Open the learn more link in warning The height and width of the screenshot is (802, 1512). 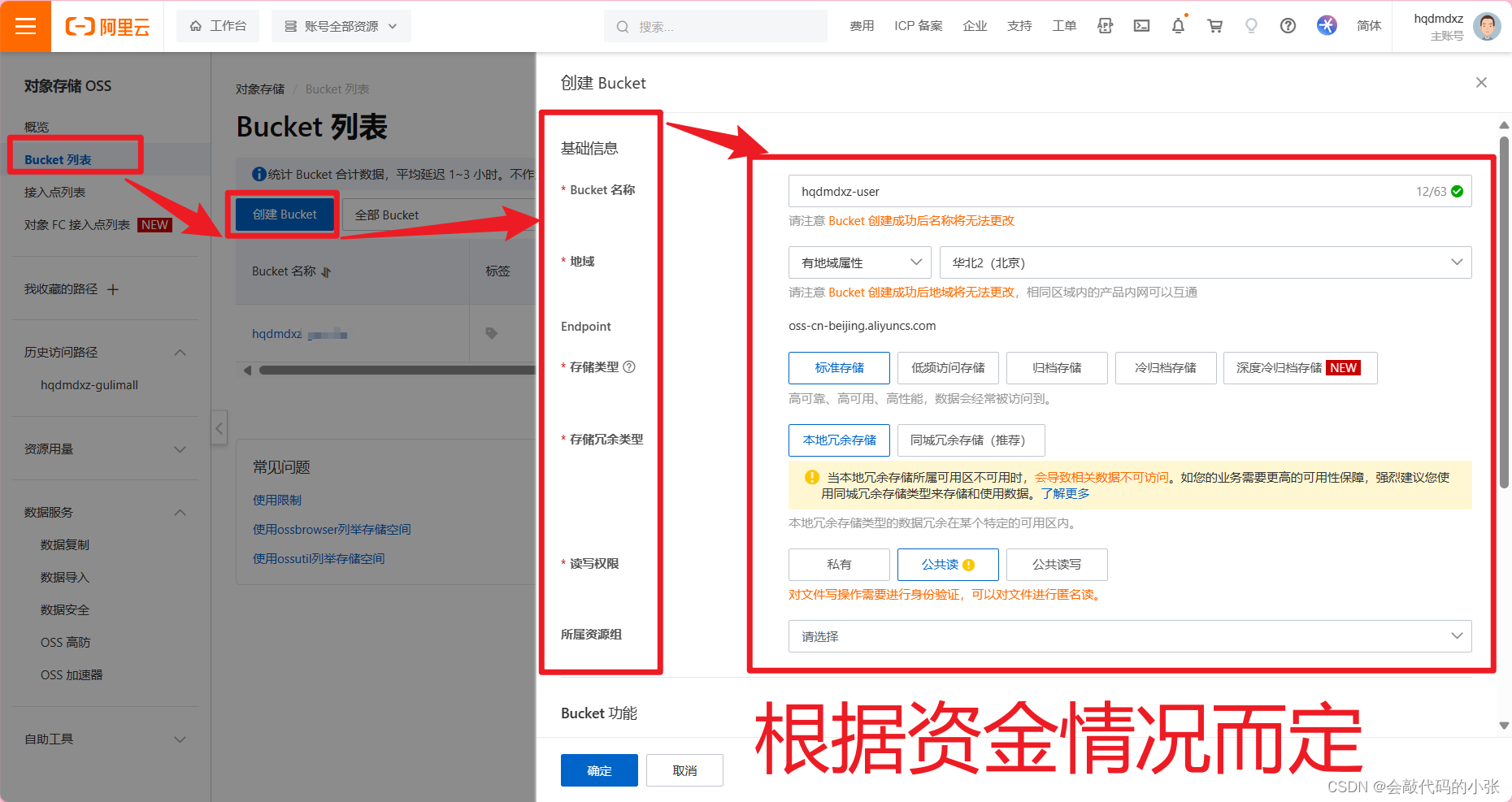1065,493
